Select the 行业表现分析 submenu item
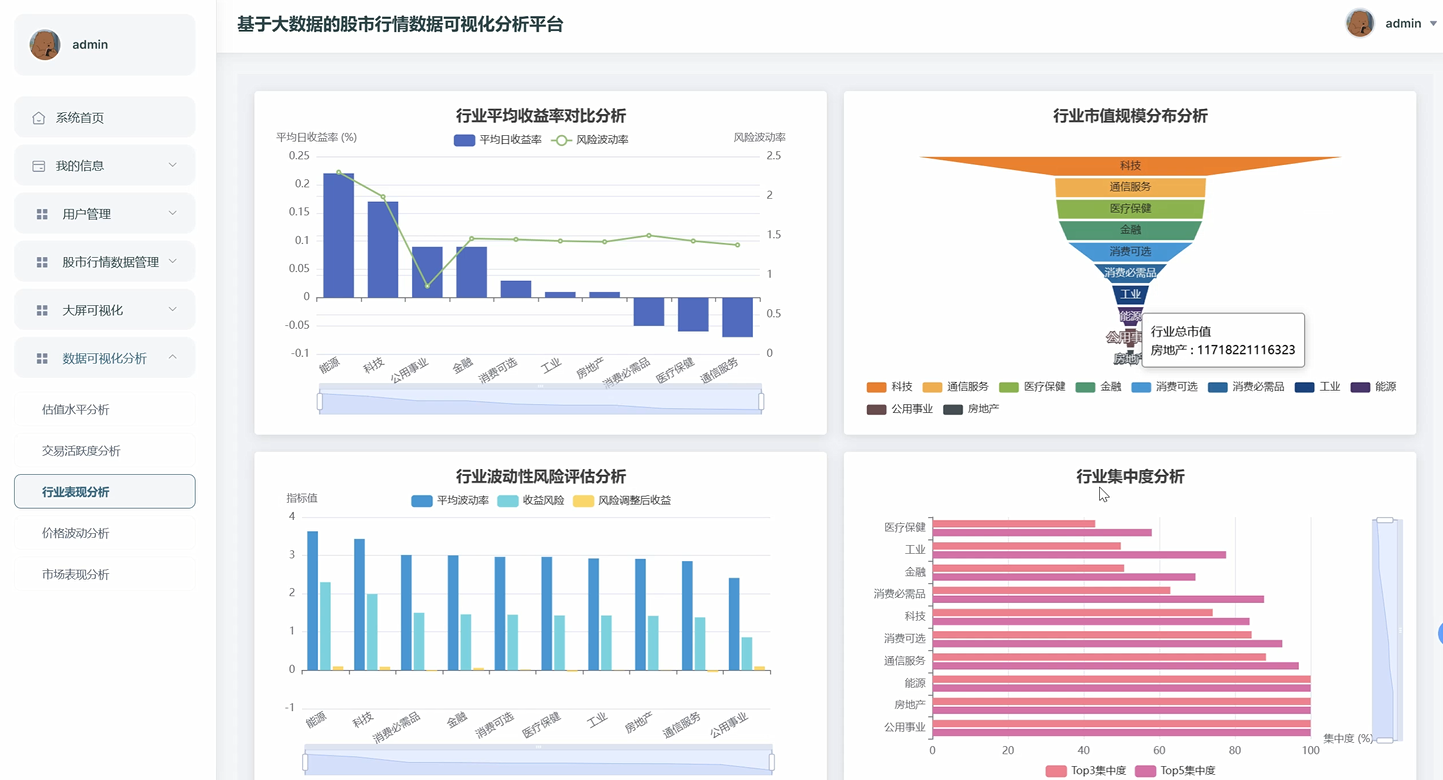Image resolution: width=1443 pixels, height=780 pixels. coord(105,492)
